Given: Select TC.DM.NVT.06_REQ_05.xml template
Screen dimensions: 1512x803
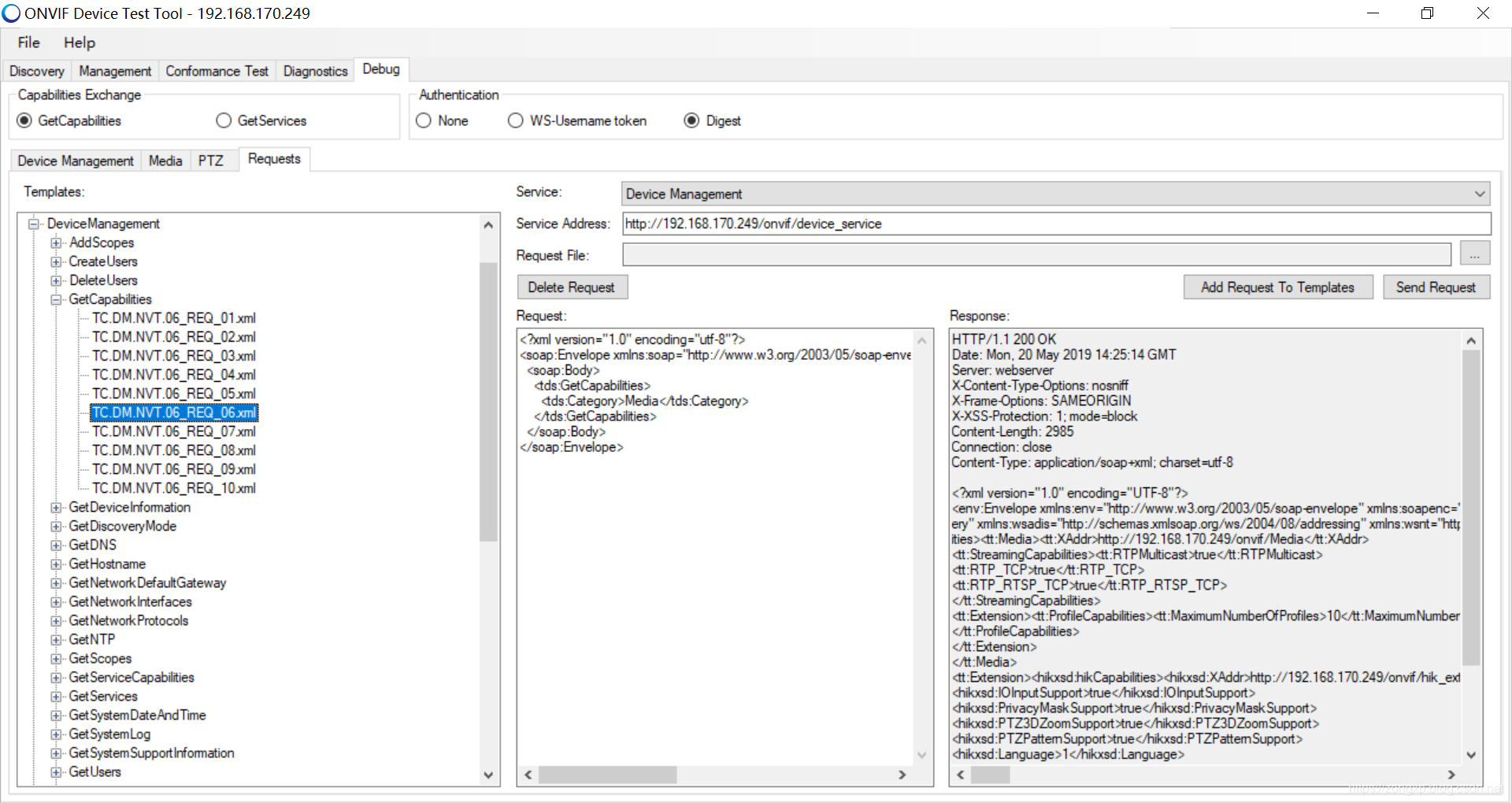Looking at the screenshot, I should tap(174, 394).
